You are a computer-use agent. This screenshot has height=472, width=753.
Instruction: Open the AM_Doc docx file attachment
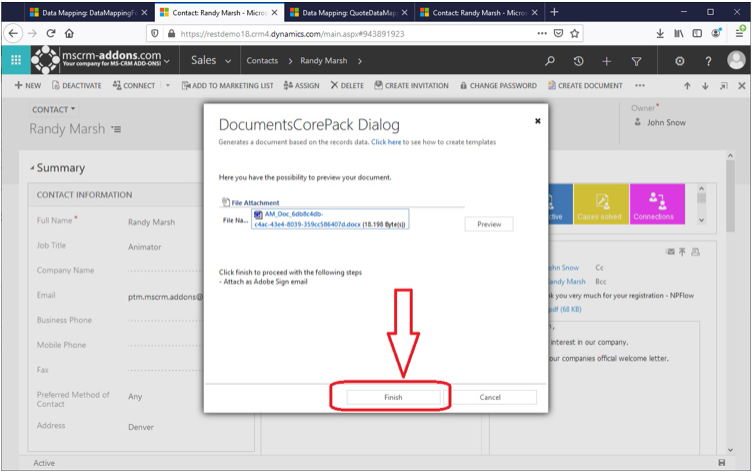pos(330,219)
